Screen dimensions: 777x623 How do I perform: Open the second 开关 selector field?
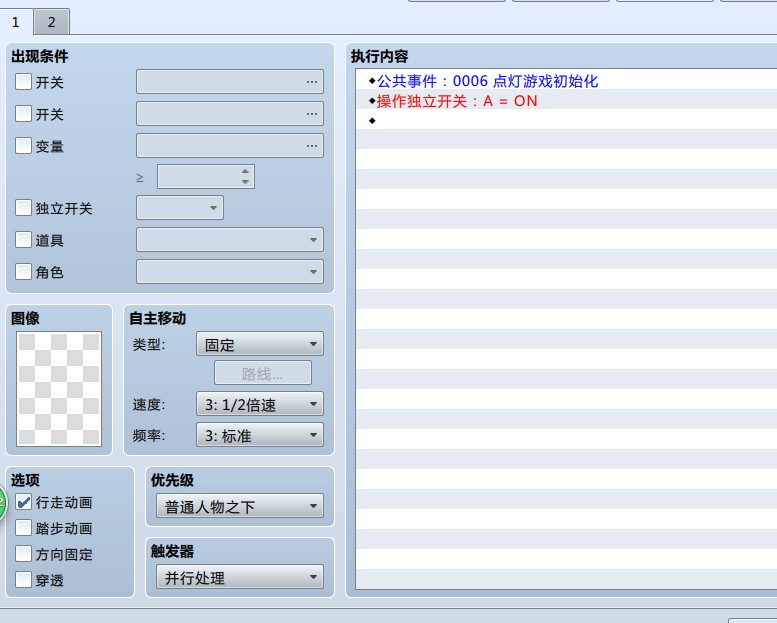[x=230, y=113]
